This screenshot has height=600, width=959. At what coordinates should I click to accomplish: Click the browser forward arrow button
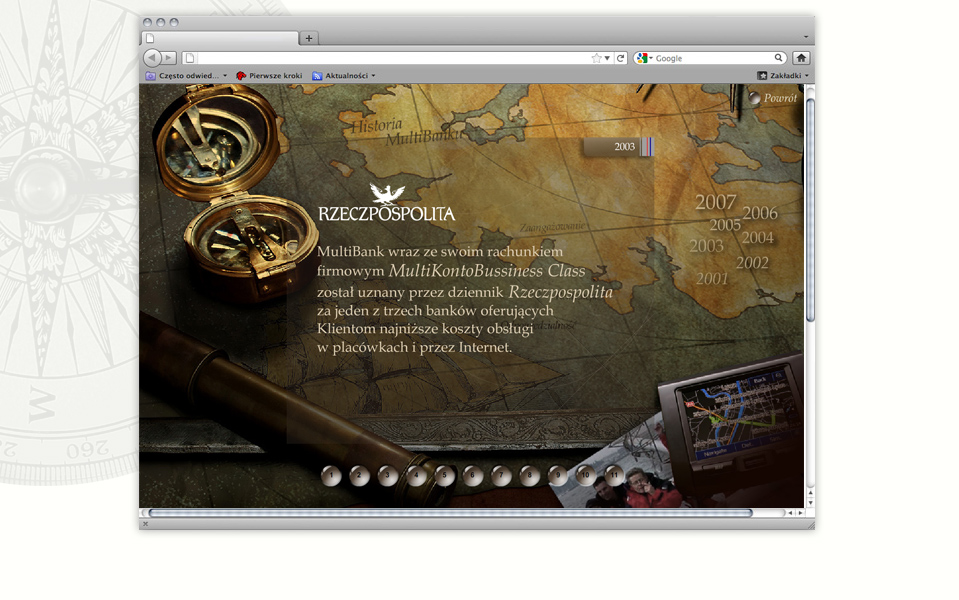(x=169, y=58)
